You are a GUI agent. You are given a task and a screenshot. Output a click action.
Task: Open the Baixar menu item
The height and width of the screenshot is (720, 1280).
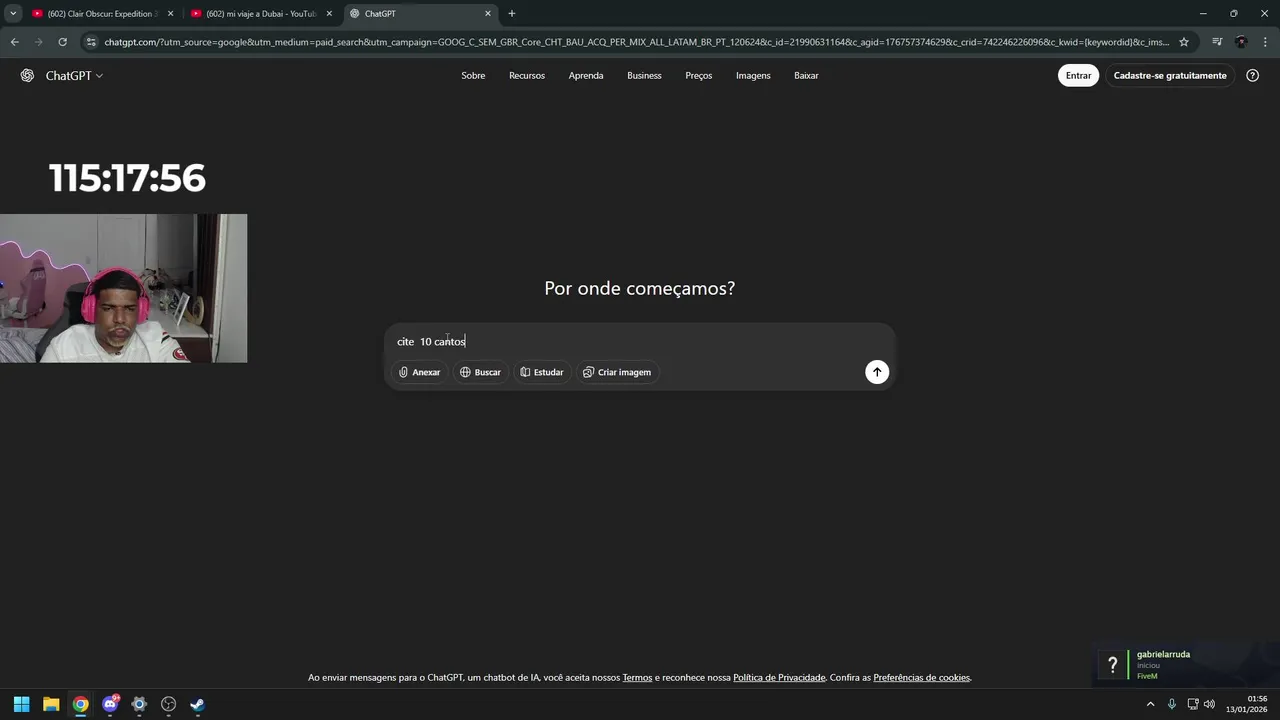click(806, 76)
